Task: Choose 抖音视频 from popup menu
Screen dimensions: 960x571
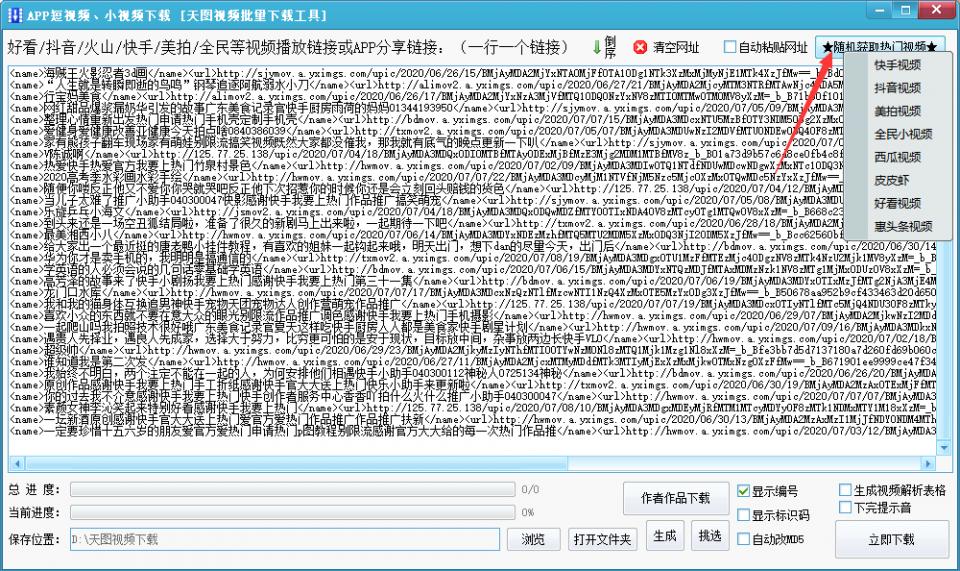Action: pyautogui.click(x=898, y=88)
